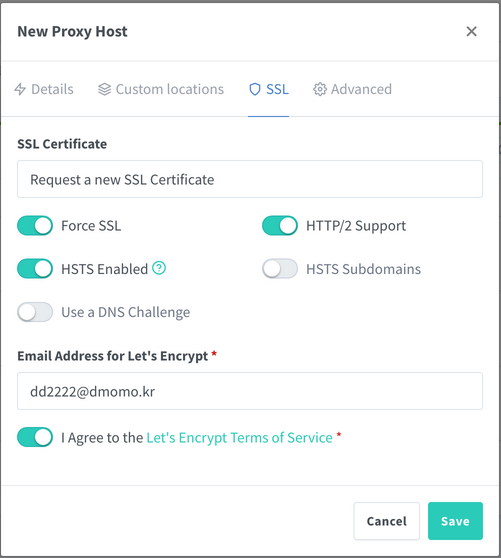Open the SSL Certificate dropdown
The width and height of the screenshot is (501, 558).
250,179
